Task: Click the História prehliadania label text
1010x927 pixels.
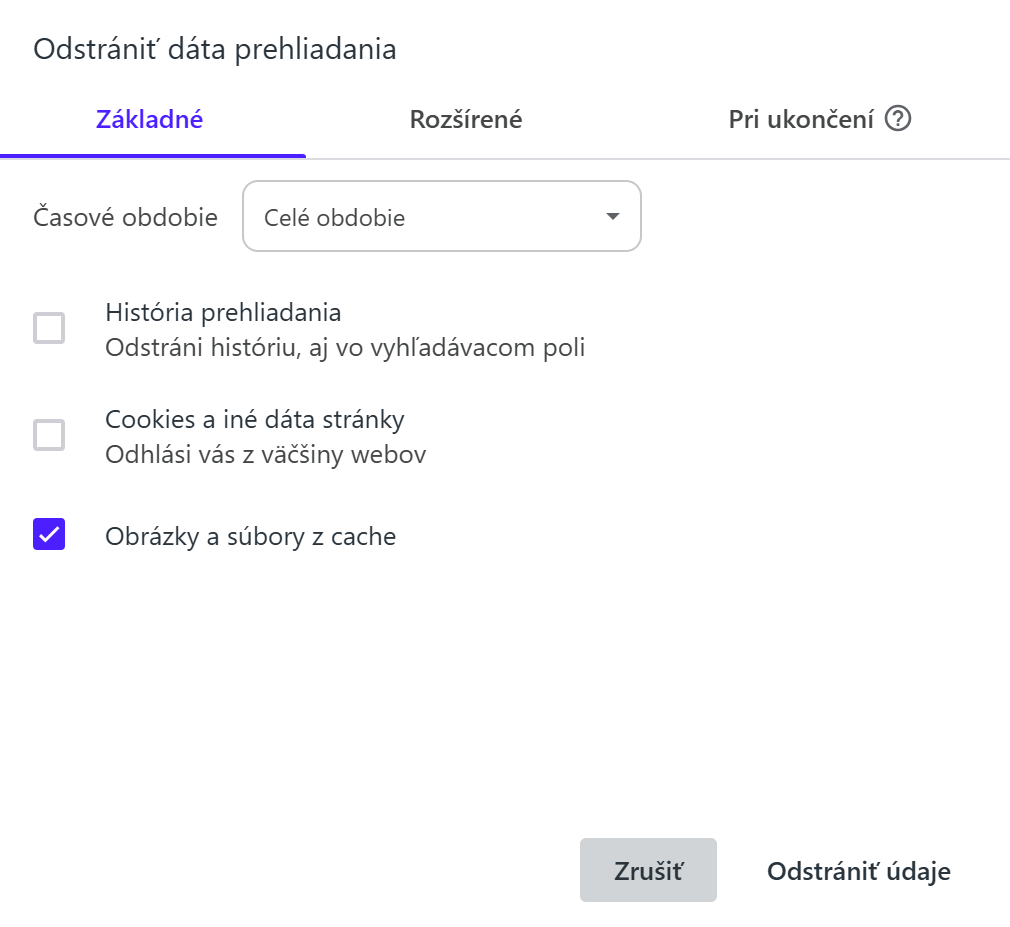Action: pyautogui.click(x=223, y=312)
